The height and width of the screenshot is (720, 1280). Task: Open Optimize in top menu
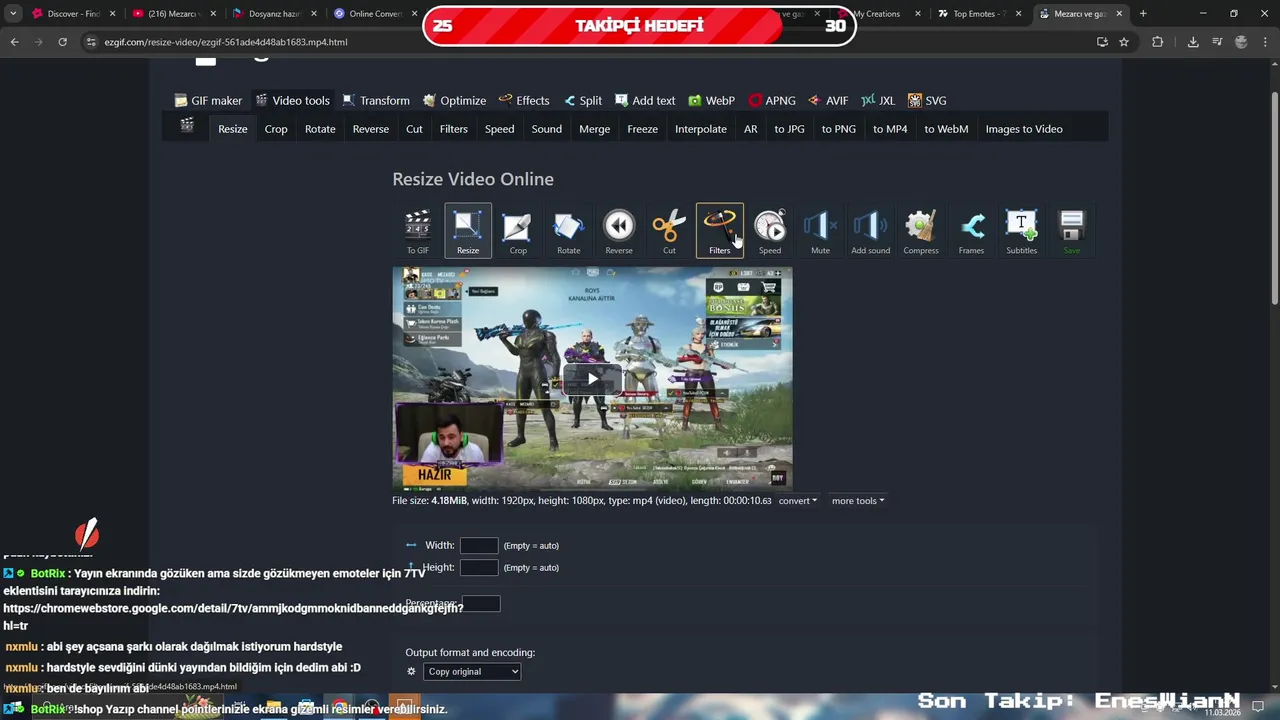[x=454, y=100]
